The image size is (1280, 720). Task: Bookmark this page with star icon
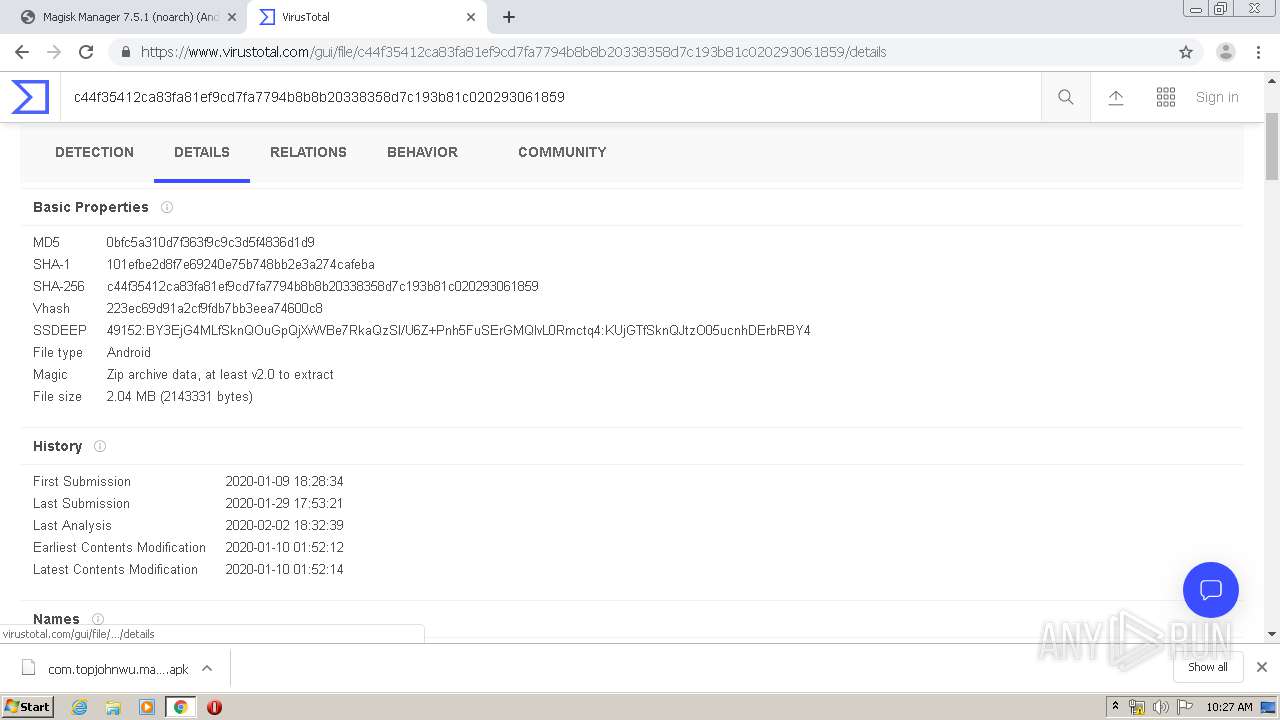pyautogui.click(x=1186, y=52)
